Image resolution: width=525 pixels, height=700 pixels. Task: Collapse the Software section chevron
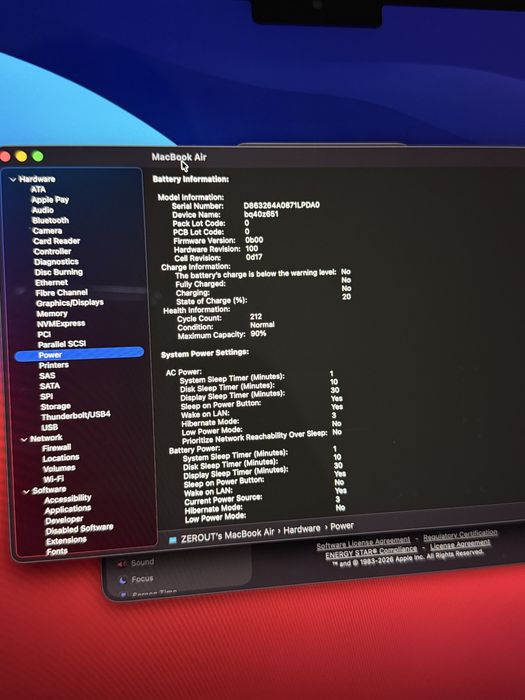[x=26, y=492]
